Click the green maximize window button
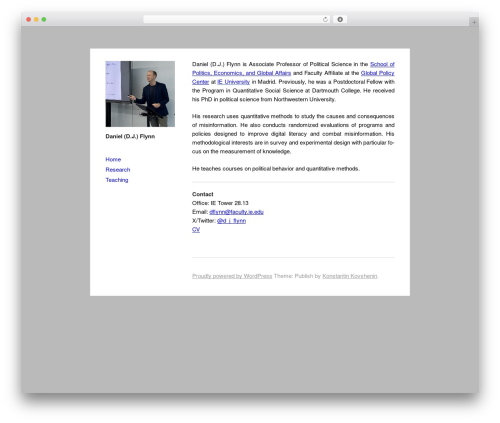Screen dimensions: 500x423 [x=44, y=19]
